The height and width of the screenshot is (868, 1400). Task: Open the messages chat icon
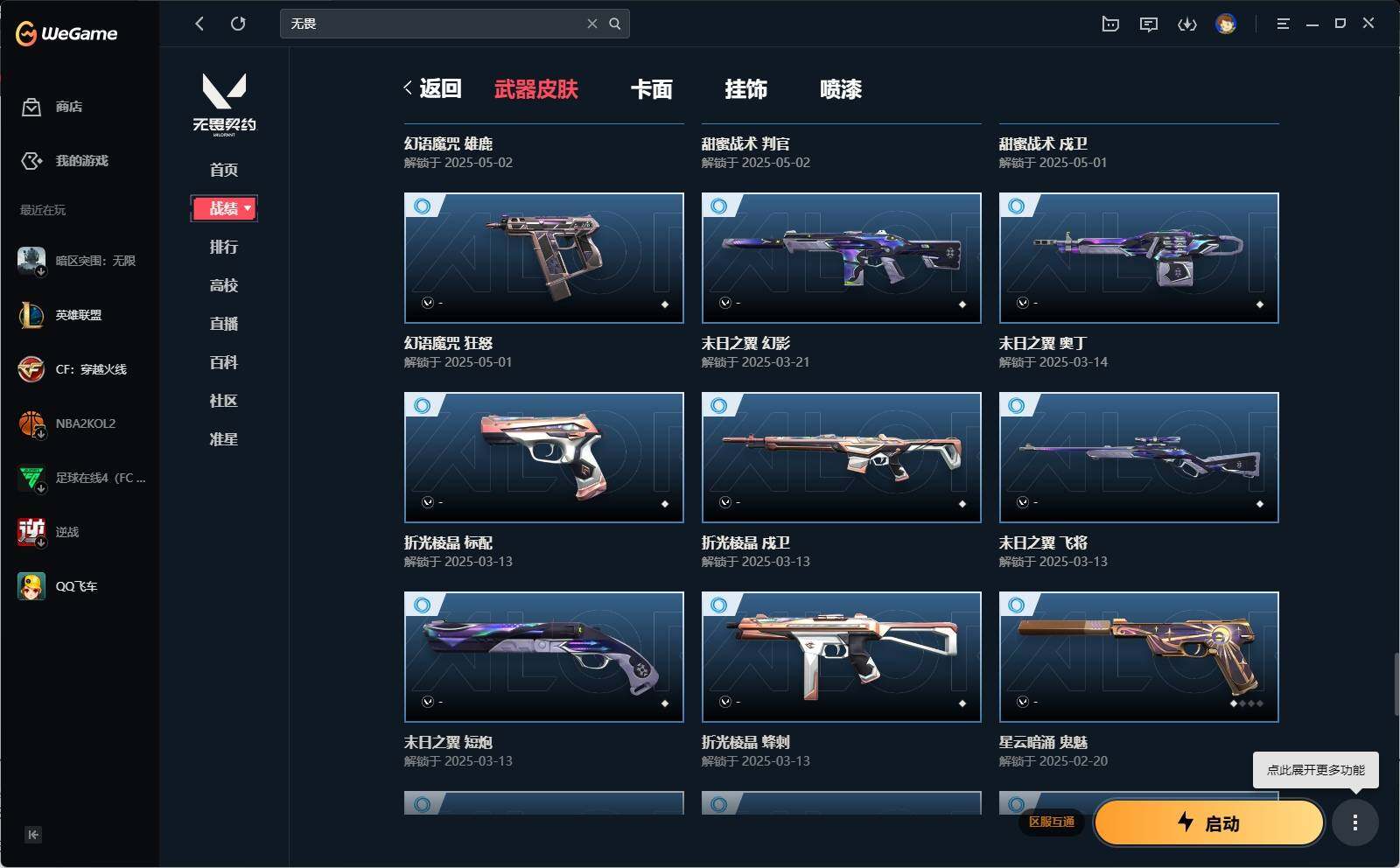click(x=1149, y=24)
